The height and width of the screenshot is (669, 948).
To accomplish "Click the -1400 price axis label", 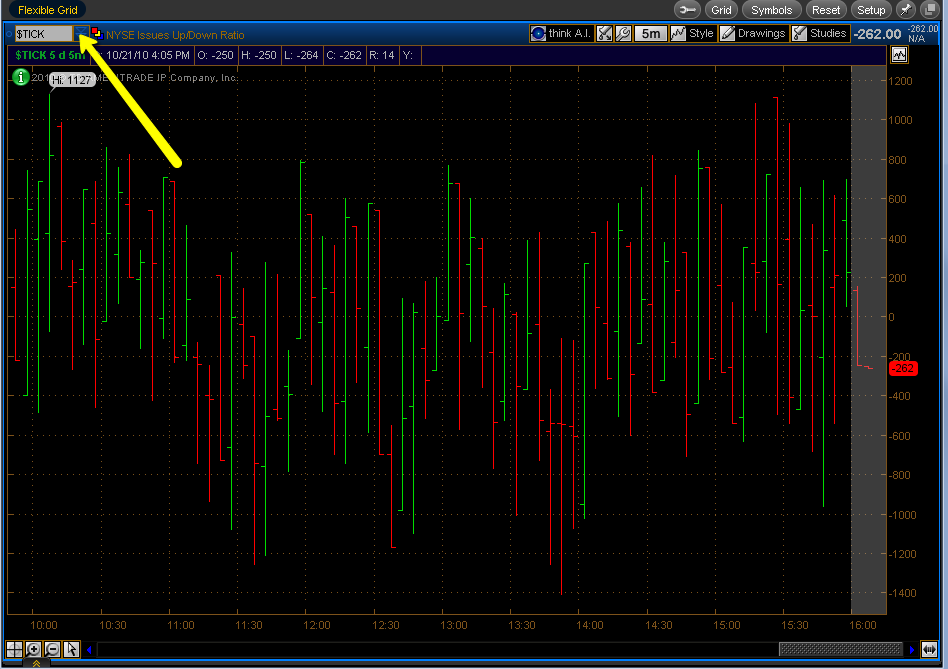I will 901,593.
